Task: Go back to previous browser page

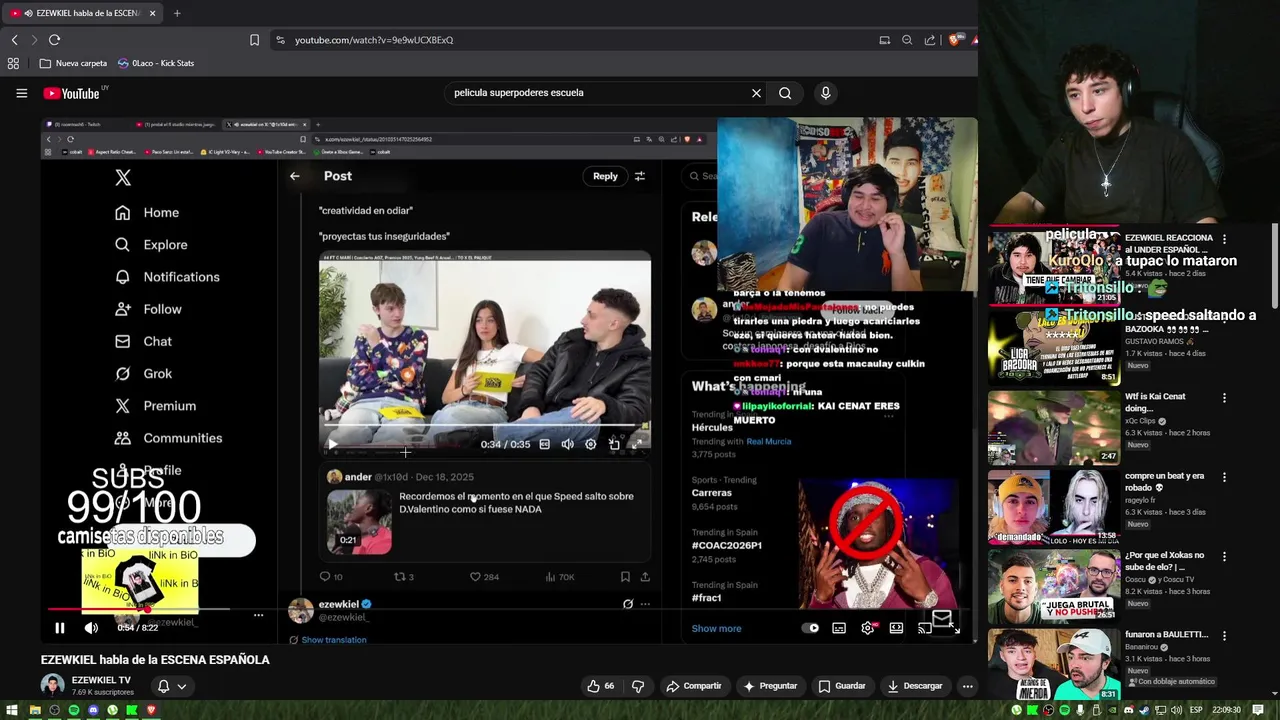Action: pyautogui.click(x=14, y=40)
